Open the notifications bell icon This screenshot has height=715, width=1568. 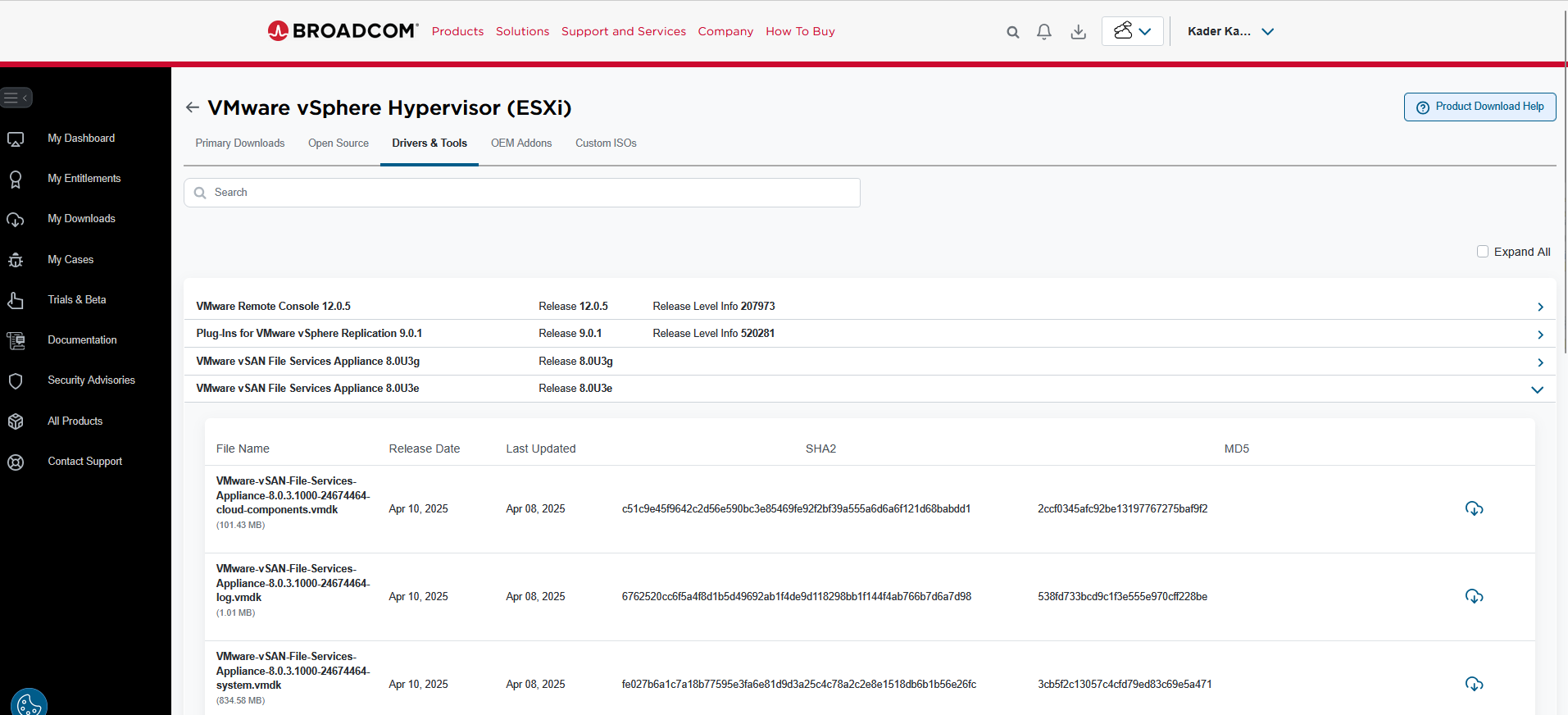click(x=1043, y=32)
